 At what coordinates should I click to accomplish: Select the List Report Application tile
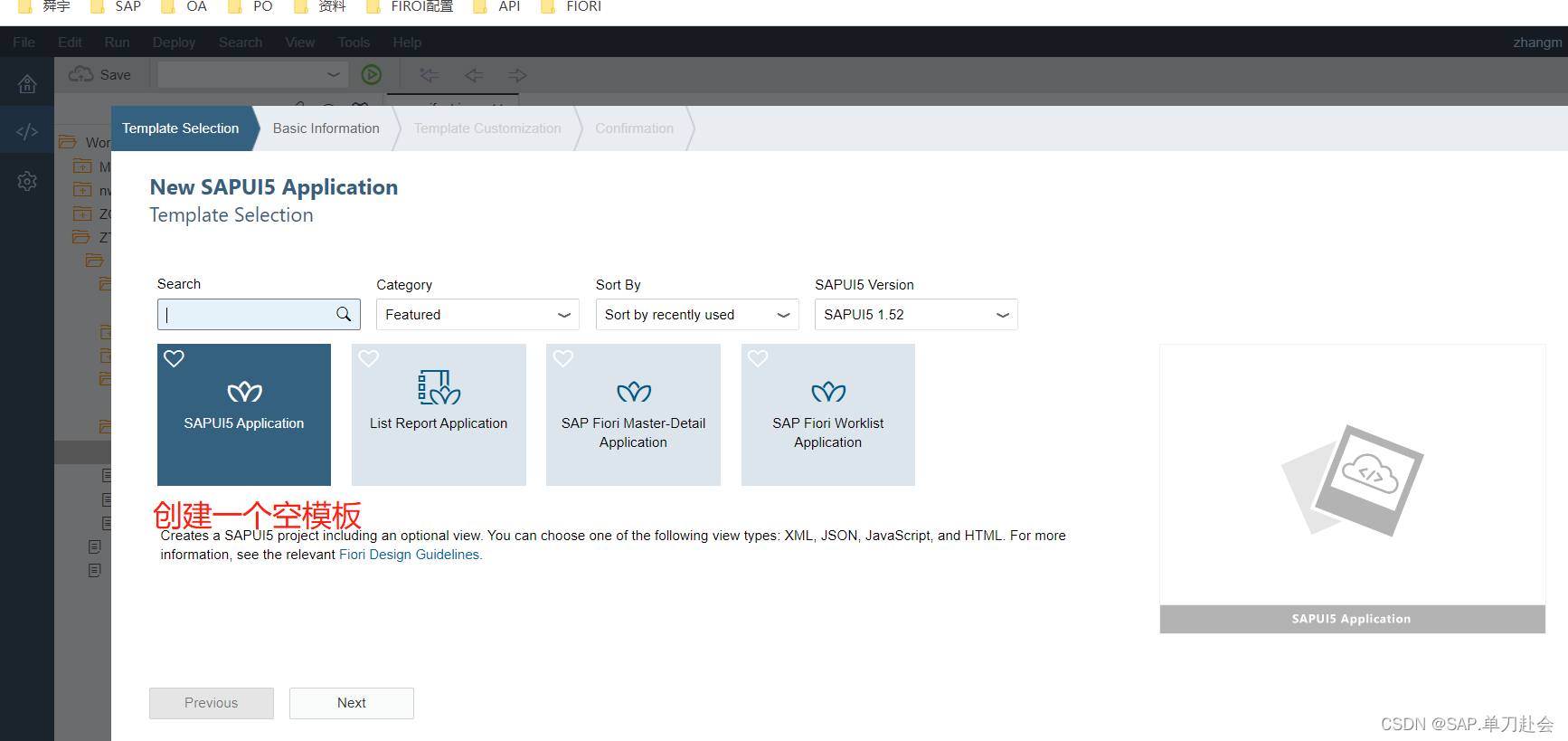coord(439,414)
